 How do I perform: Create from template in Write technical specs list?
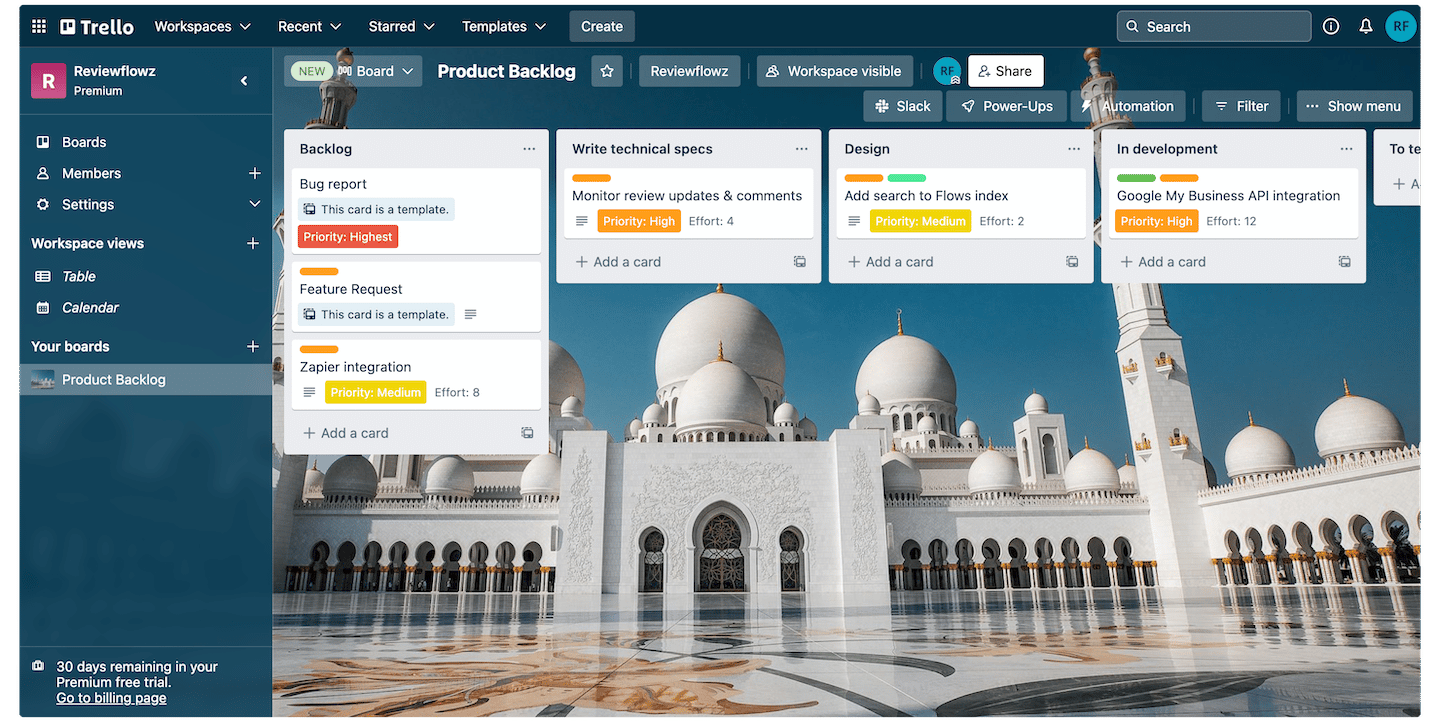tap(800, 262)
